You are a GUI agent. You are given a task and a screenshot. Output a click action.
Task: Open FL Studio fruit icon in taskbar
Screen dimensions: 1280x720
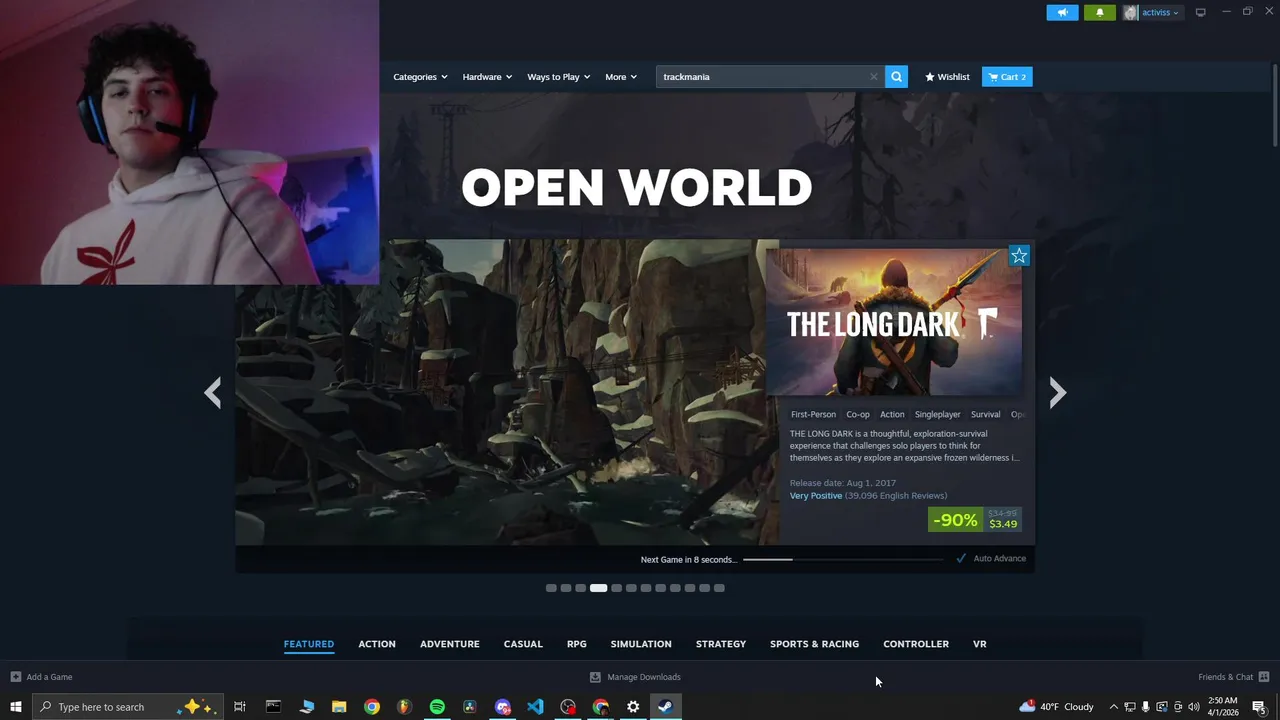[x=404, y=707]
